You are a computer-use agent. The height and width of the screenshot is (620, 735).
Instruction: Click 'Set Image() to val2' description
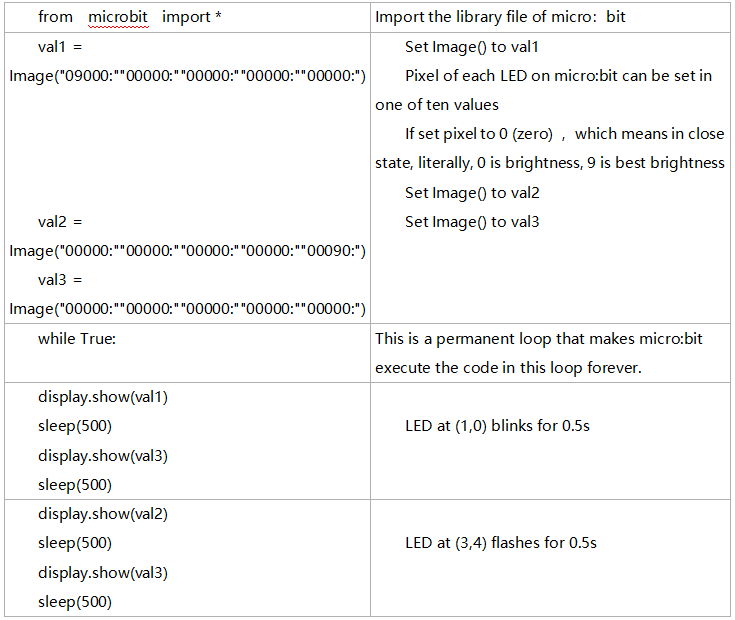coord(472,193)
